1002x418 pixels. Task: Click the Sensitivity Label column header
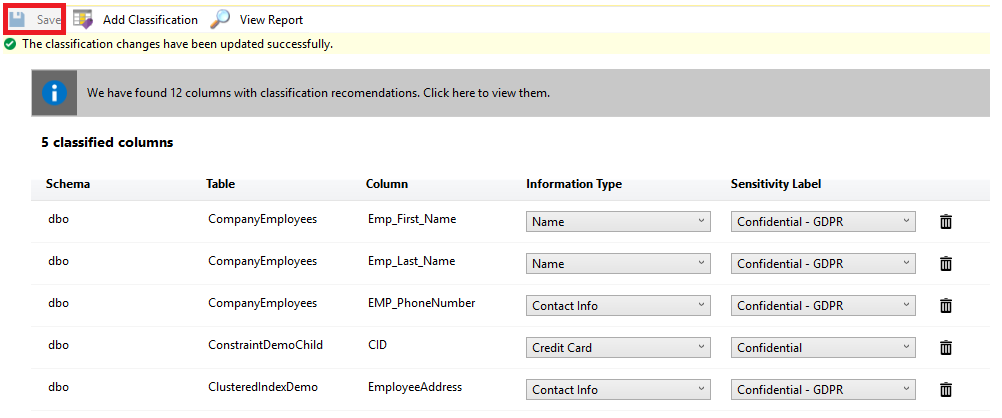pyautogui.click(x=777, y=184)
